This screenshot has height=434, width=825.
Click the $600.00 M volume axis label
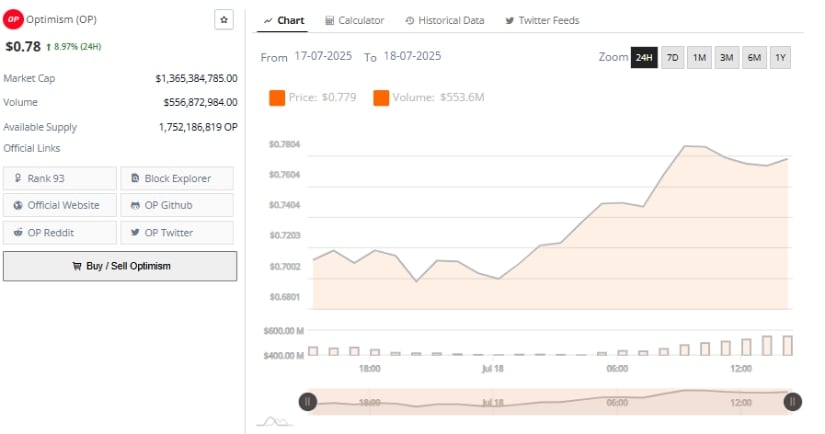point(284,331)
